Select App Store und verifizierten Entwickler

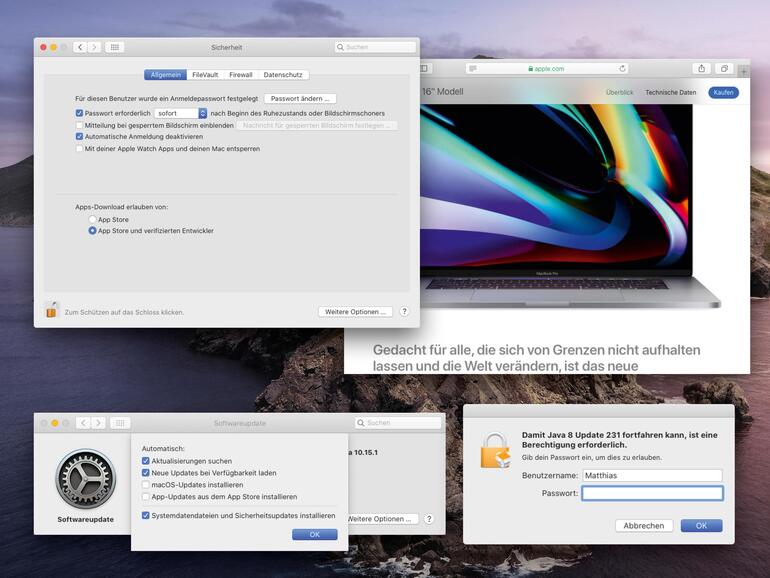(x=92, y=230)
